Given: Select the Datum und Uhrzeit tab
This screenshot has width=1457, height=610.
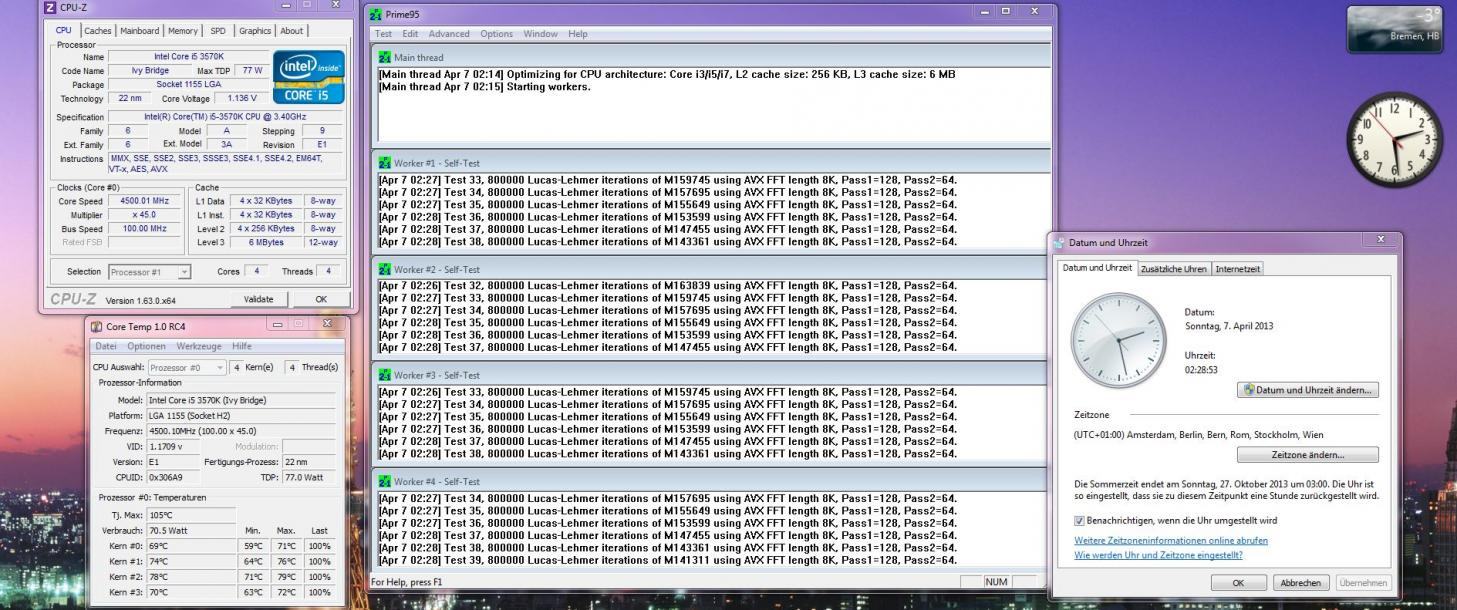Looking at the screenshot, I should 1097,268.
